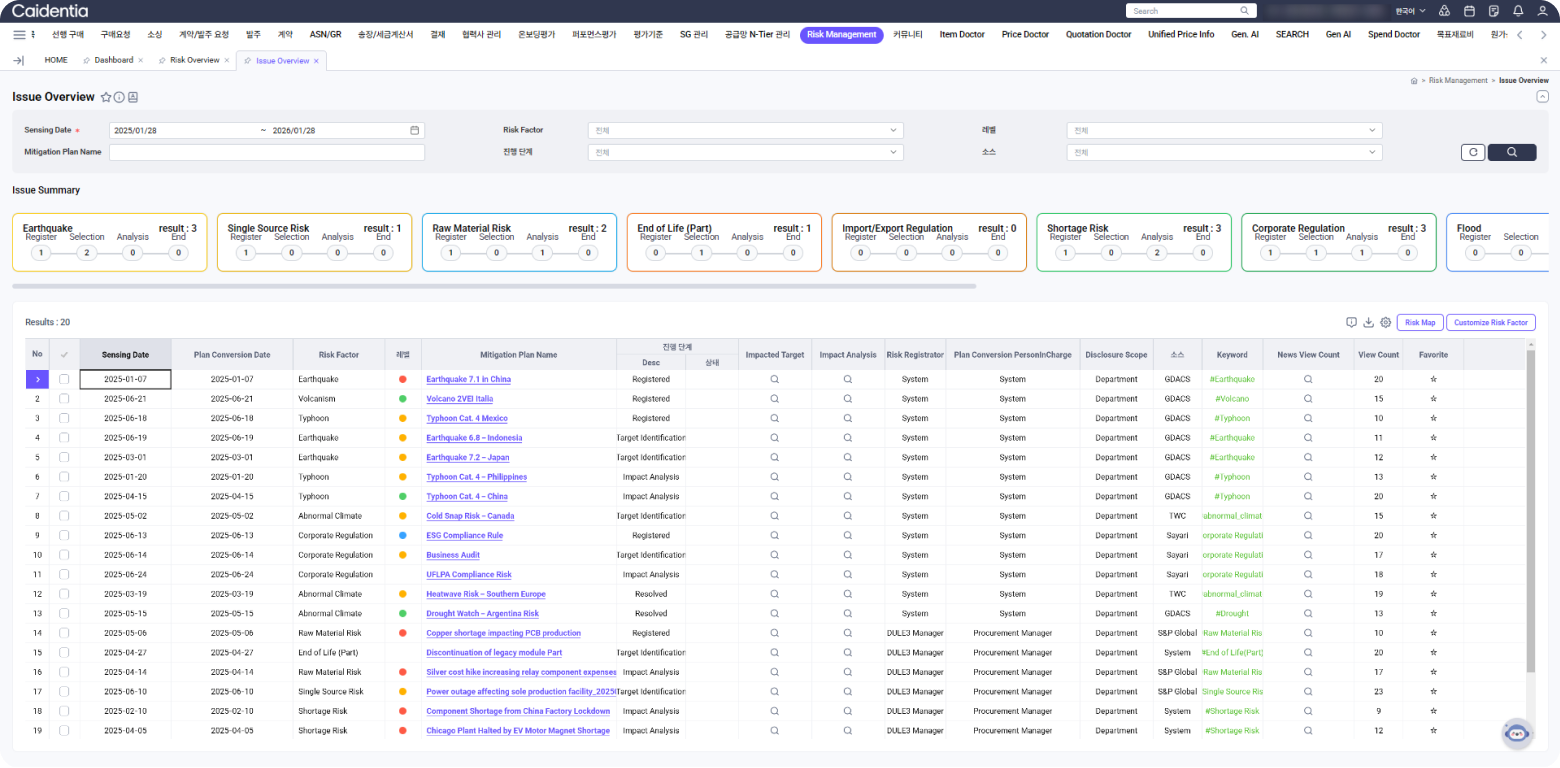Open the Price Doctor menu
The image size is (1560, 768).
coord(1025,34)
